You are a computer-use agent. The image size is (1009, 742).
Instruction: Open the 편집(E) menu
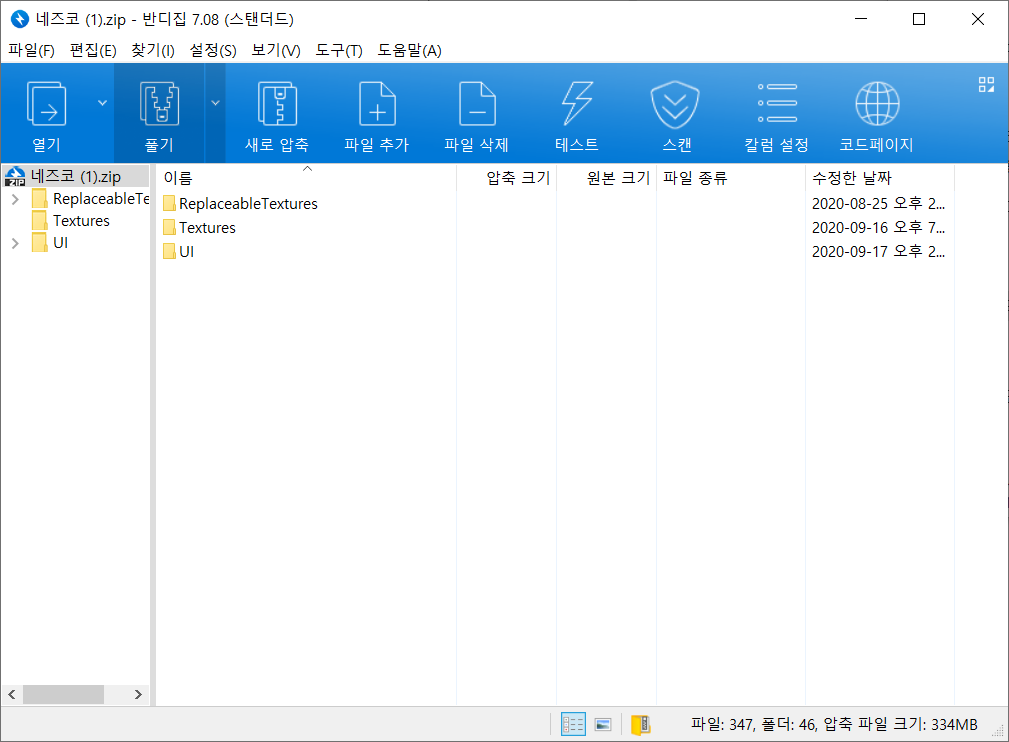pyautogui.click(x=93, y=50)
